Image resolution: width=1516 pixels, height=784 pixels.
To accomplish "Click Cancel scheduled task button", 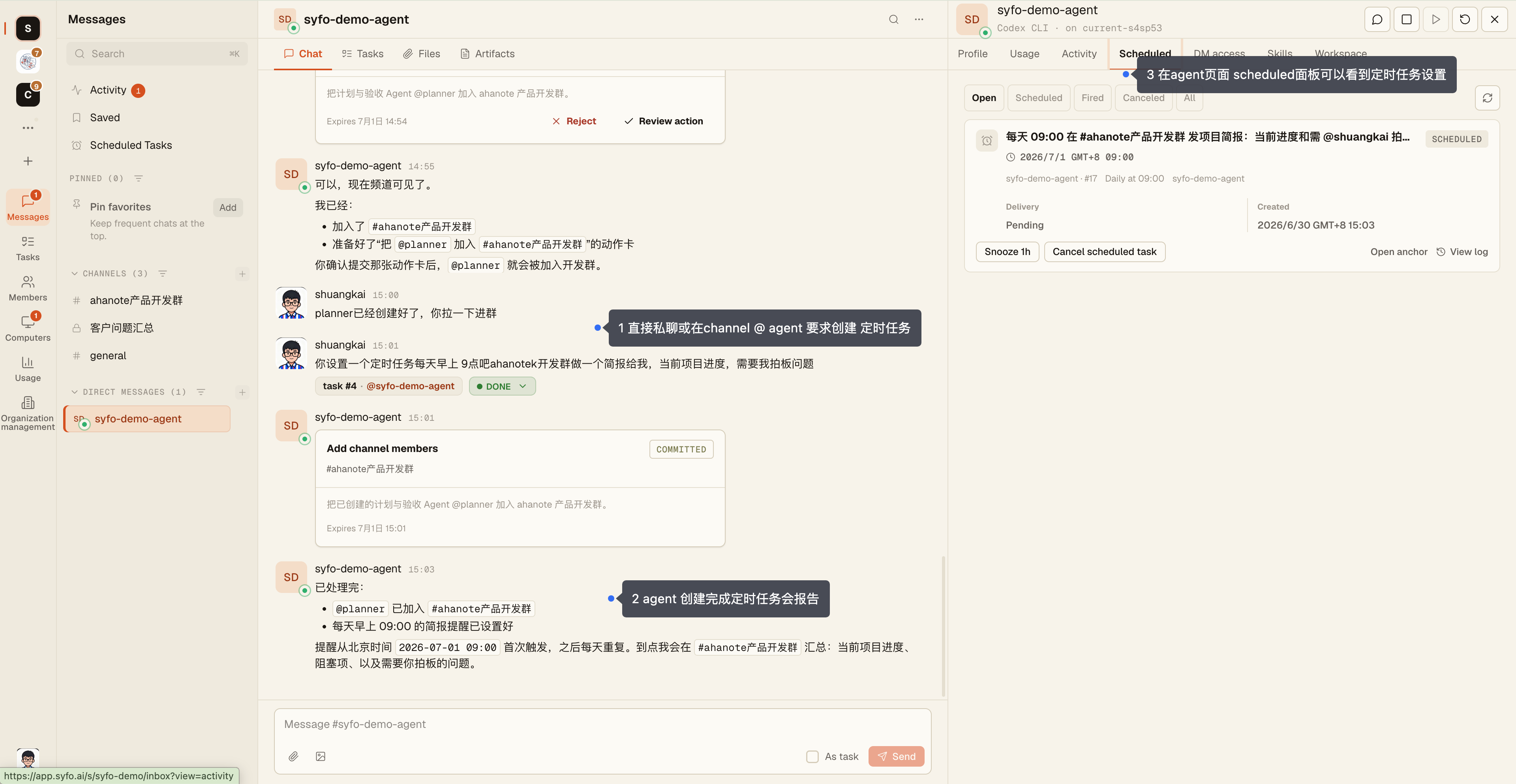I will click(1104, 252).
